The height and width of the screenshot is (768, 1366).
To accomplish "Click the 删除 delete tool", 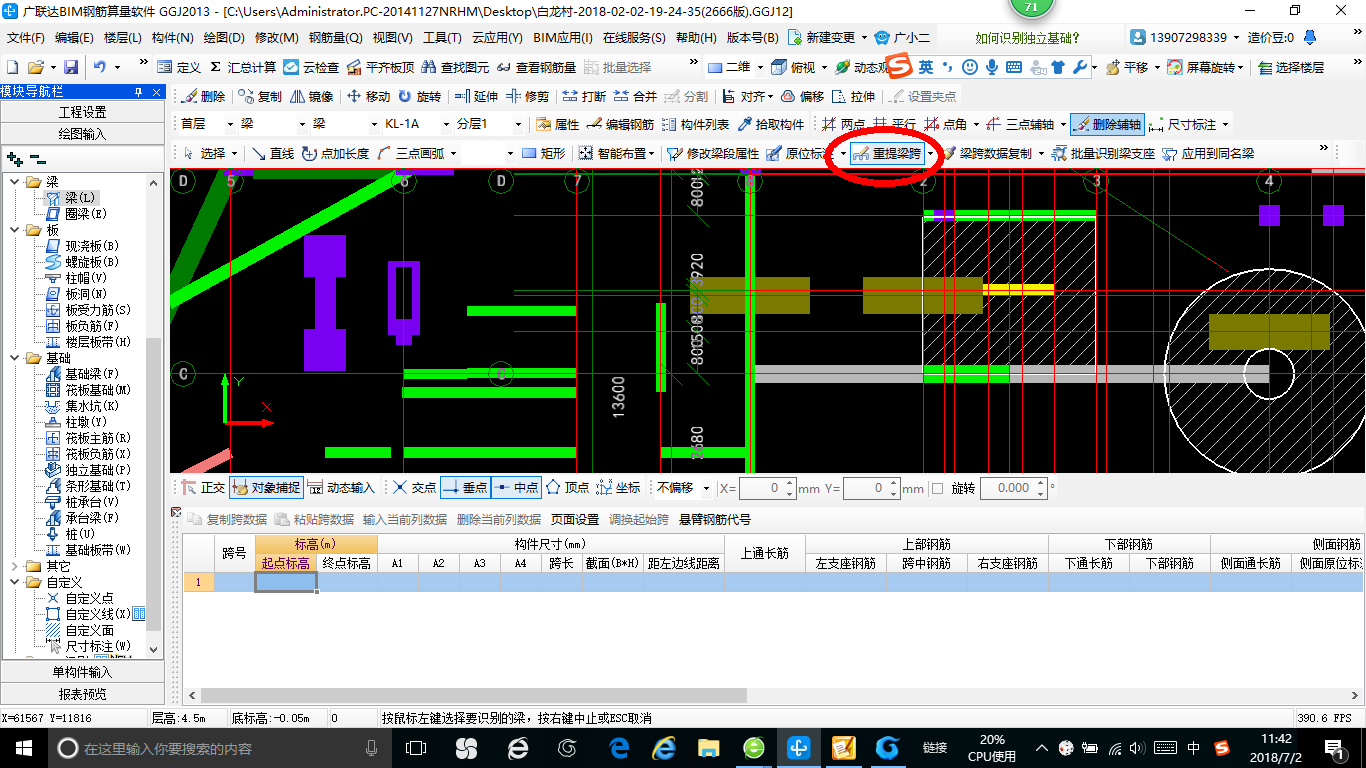I will tap(203, 97).
